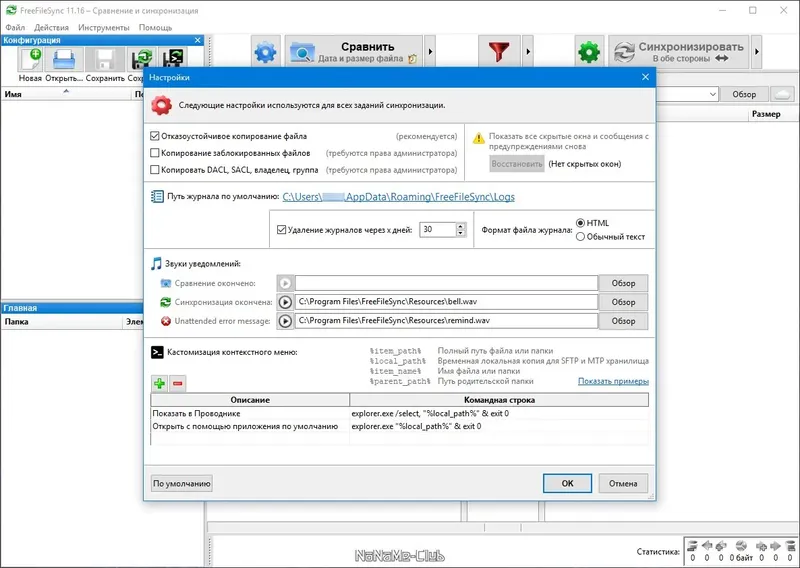Expand the arrow next to Сравнить button
This screenshot has height=568, width=800.
(430, 52)
